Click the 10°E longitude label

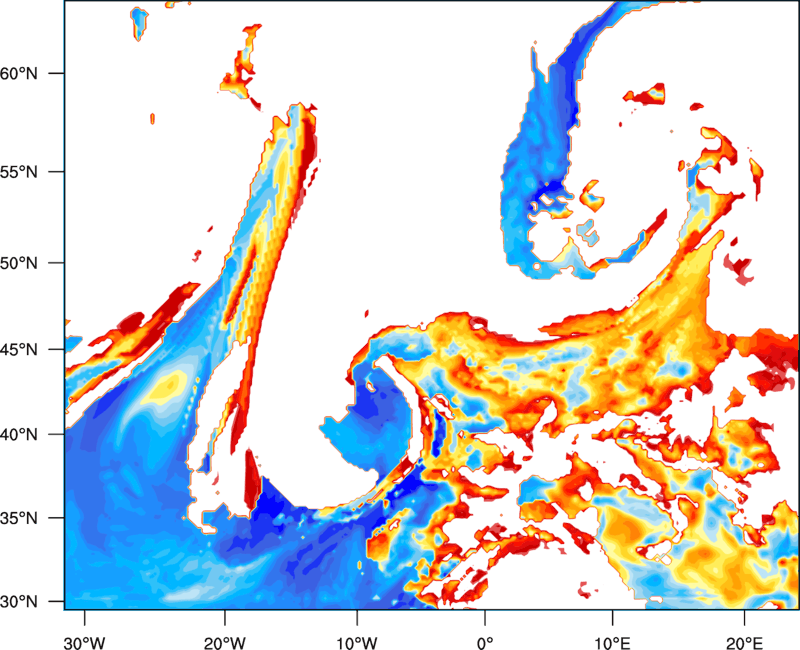pos(612,643)
